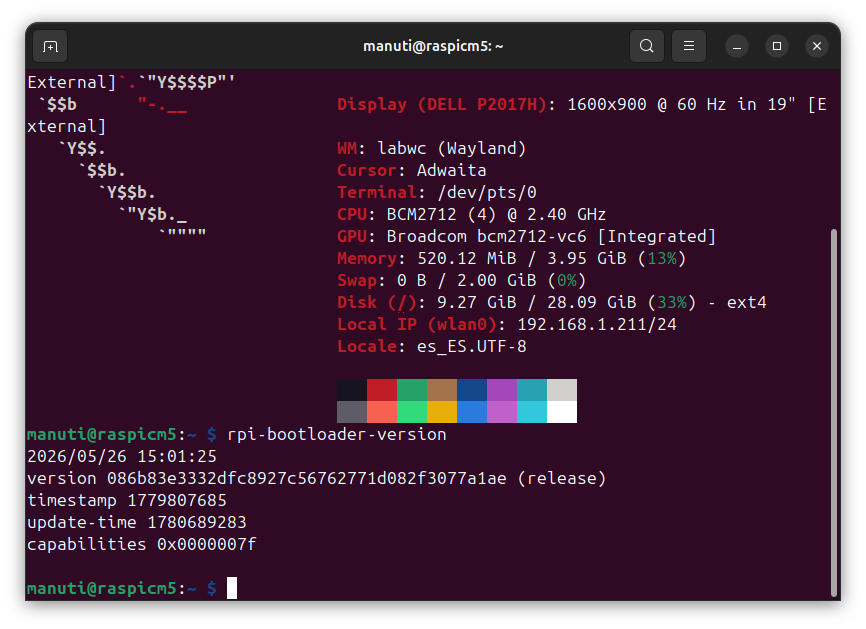Click the Memory 520.12 MiB line
866x629 pixels.
click(512, 258)
